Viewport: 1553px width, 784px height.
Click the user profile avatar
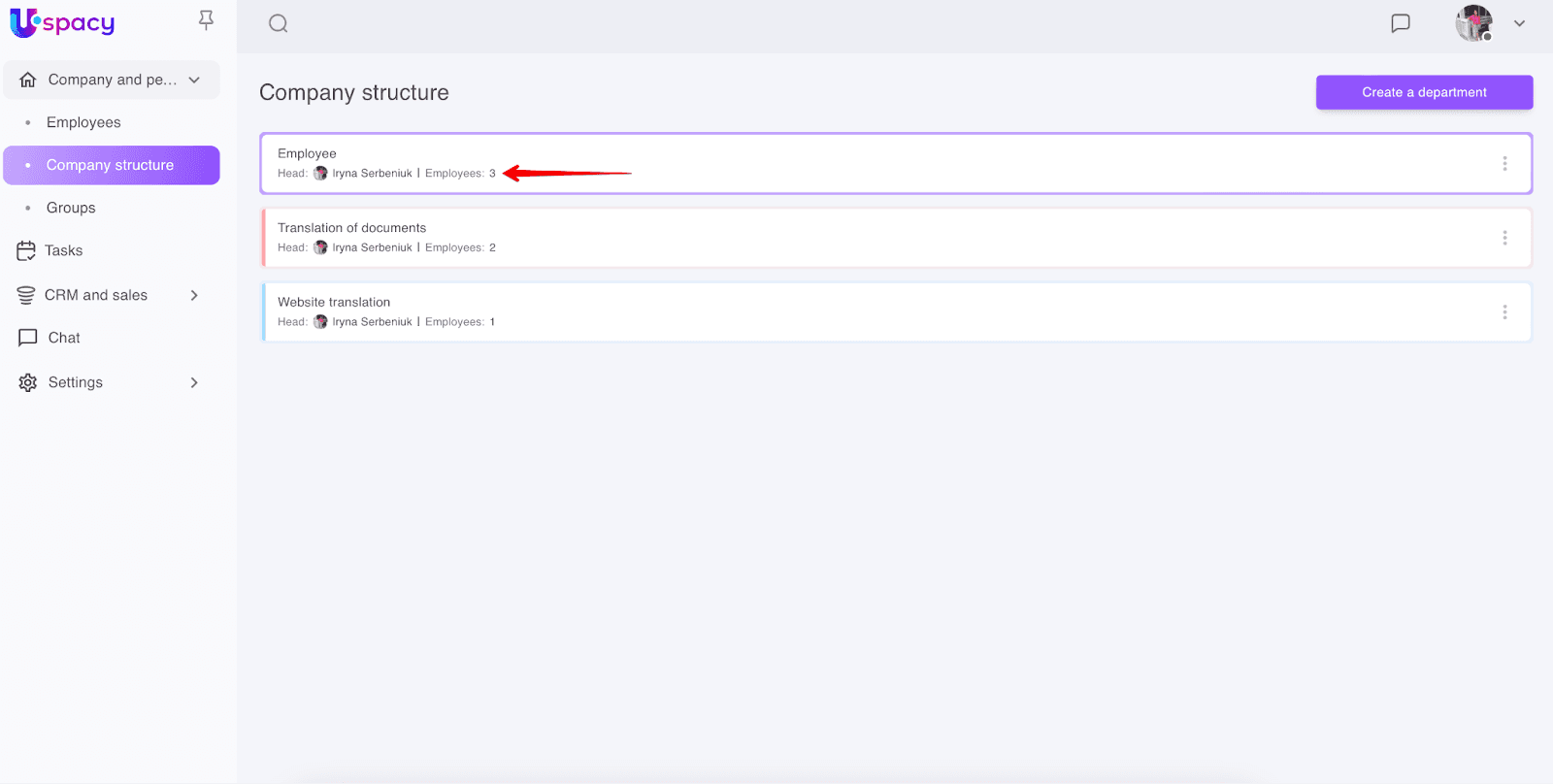tap(1473, 23)
